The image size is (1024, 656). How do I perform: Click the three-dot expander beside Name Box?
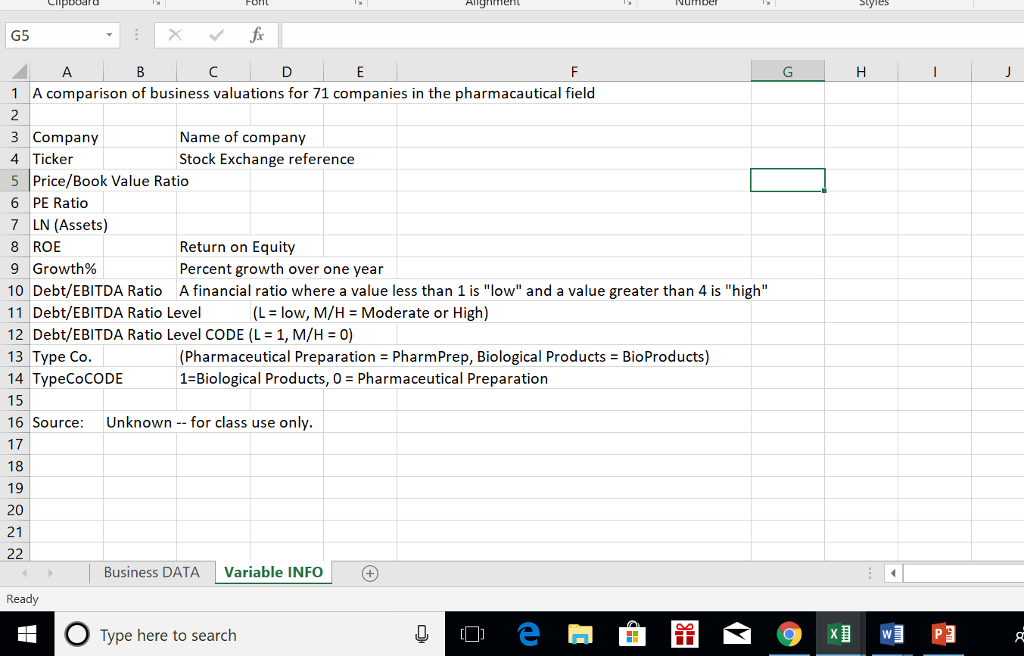137,35
